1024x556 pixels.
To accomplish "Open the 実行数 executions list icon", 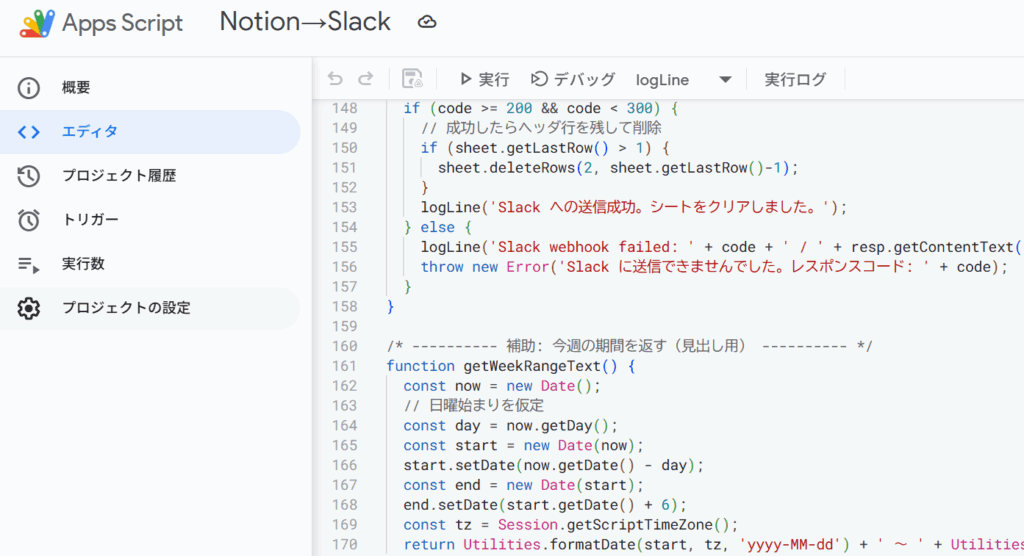I will click(x=29, y=264).
